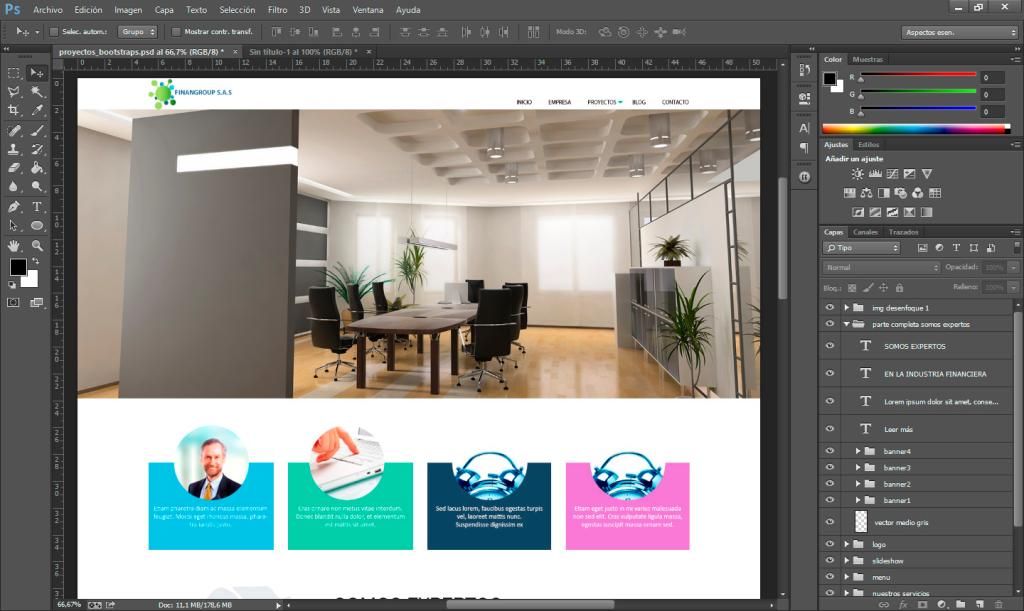Open the Tipo layer filter dropdown
Viewport: 1024px width, 611px height.
[861, 248]
